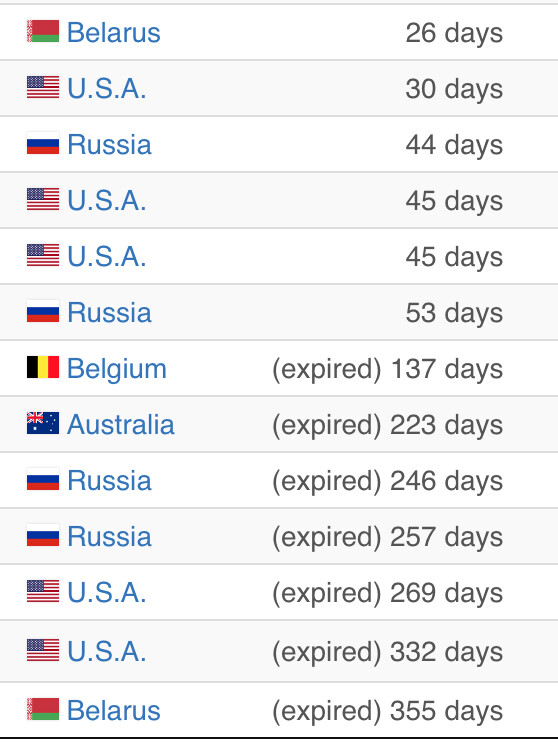The image size is (558, 744).
Task: Select the Belgium flag icon
Action: point(43,367)
